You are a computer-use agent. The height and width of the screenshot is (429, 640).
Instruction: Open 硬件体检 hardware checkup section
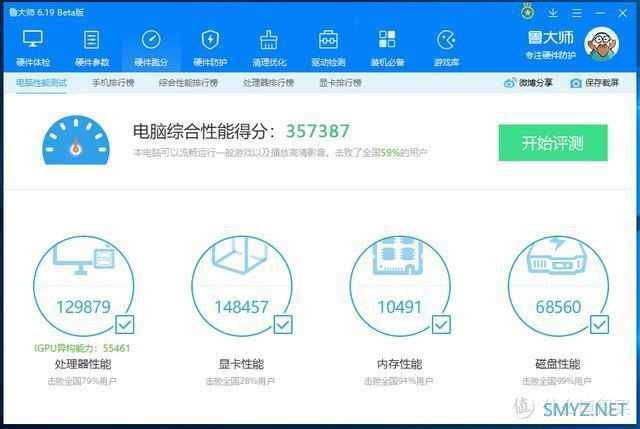point(33,48)
